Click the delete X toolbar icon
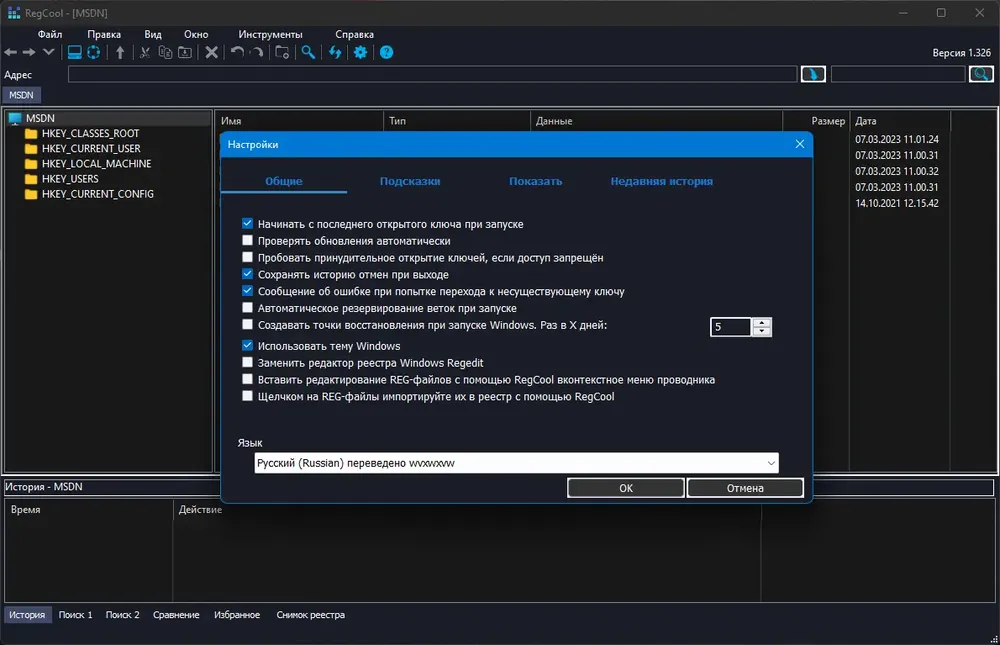This screenshot has width=1000, height=645. tap(212, 52)
